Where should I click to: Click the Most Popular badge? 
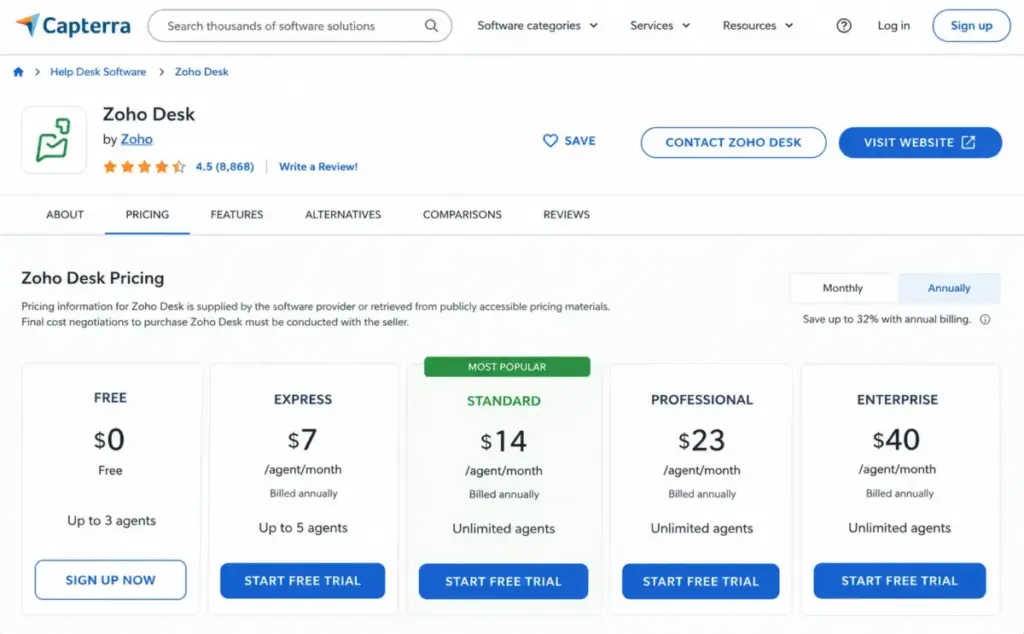(507, 366)
